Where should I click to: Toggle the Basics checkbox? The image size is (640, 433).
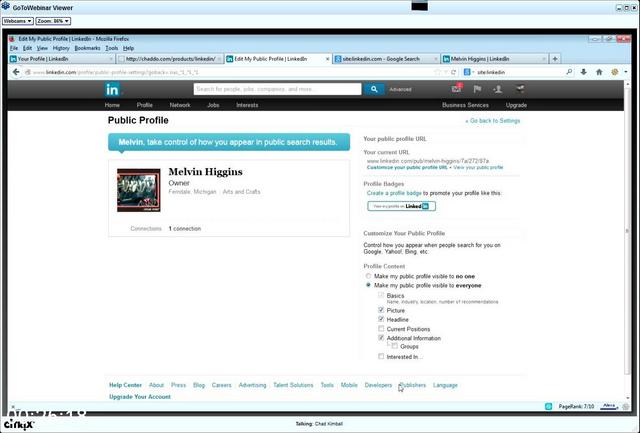click(381, 295)
